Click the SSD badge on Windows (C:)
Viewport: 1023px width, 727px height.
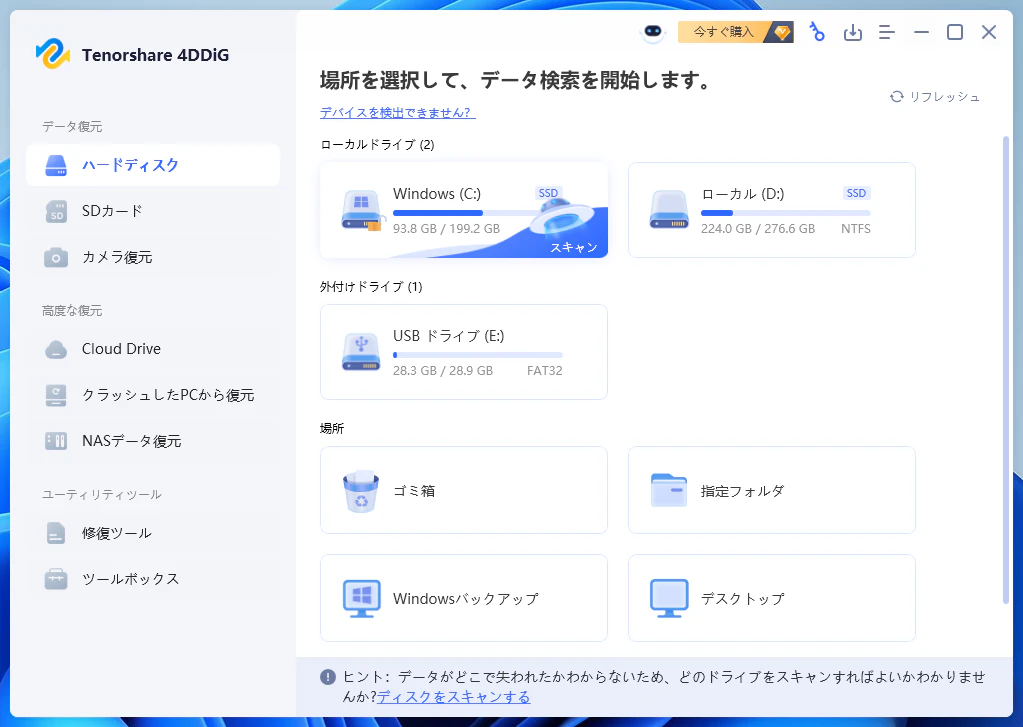[548, 193]
